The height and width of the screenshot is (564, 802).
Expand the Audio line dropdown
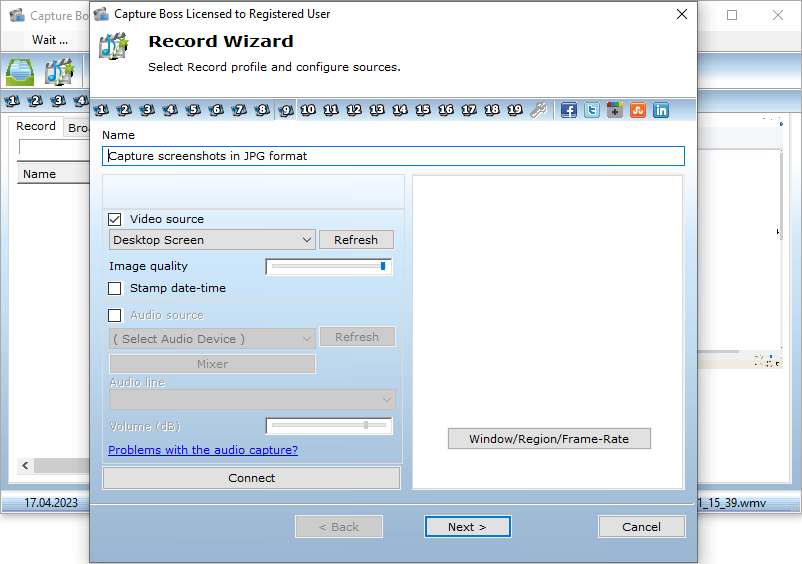coord(252,400)
